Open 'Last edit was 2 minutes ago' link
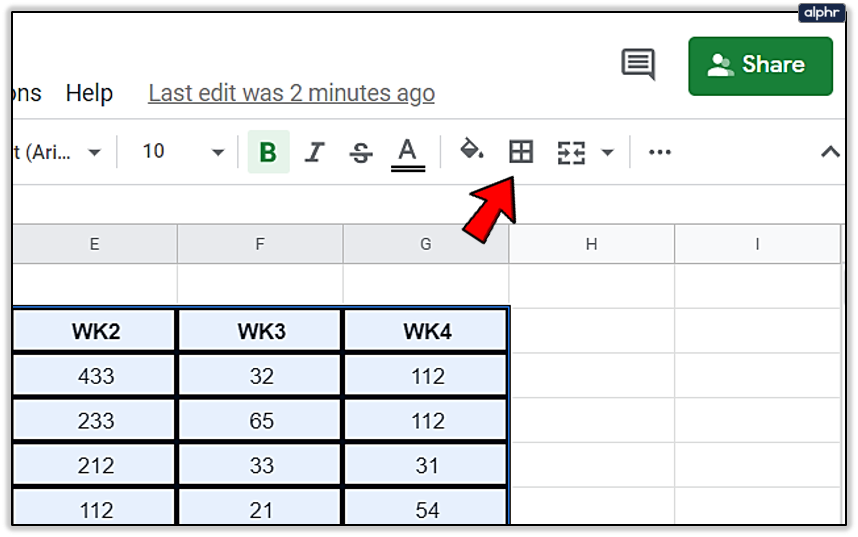Image resolution: width=858 pixels, height=537 pixels. tap(291, 94)
